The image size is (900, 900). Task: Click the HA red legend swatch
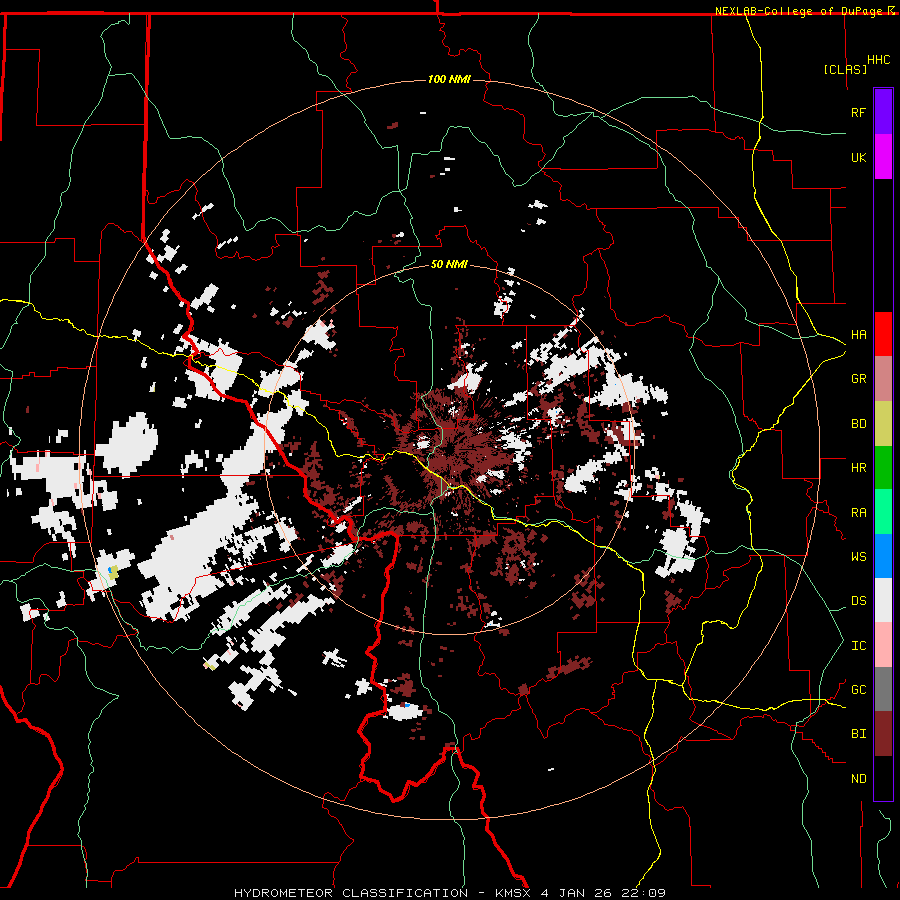(883, 334)
